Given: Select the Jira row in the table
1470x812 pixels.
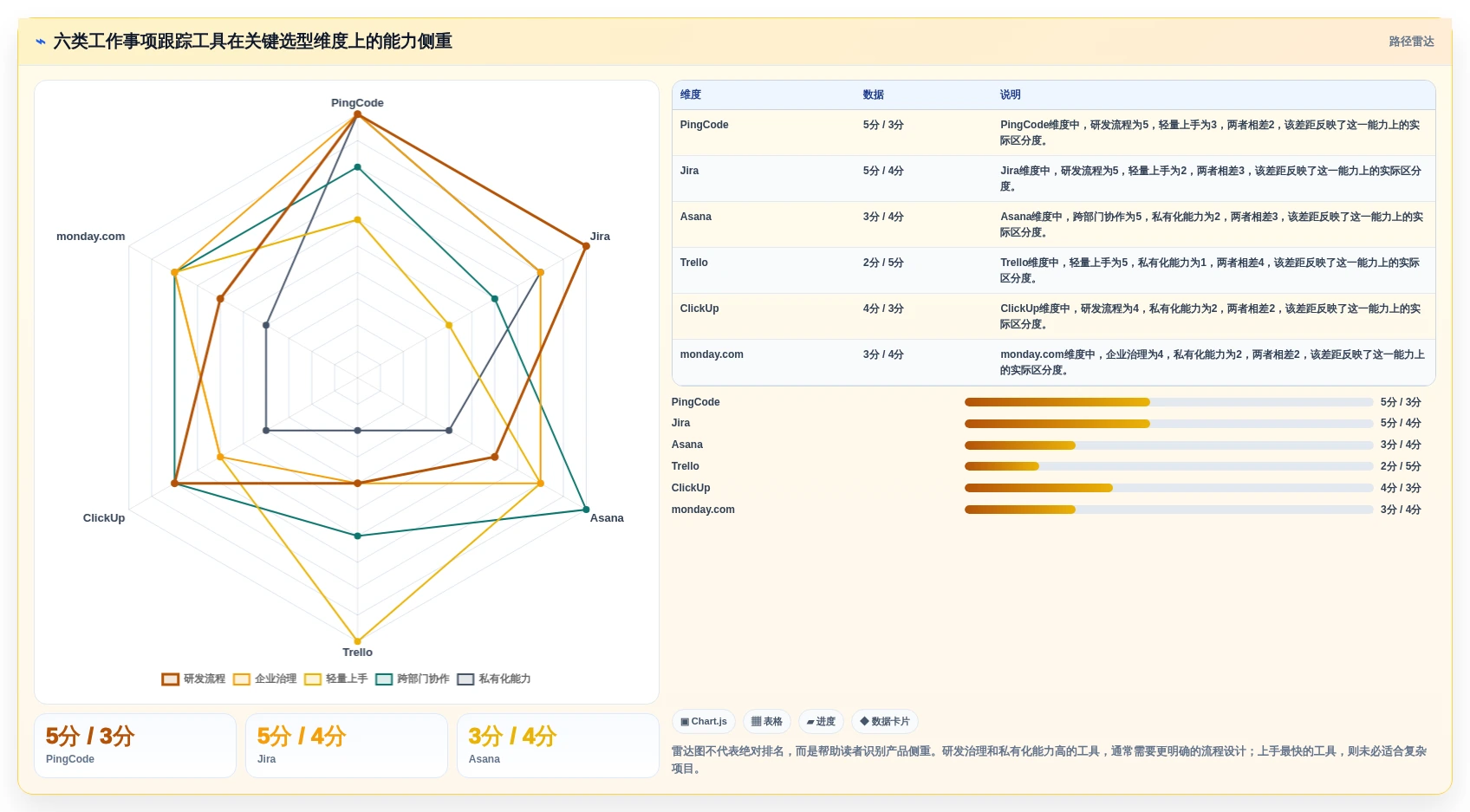Looking at the screenshot, I should click(x=1053, y=179).
